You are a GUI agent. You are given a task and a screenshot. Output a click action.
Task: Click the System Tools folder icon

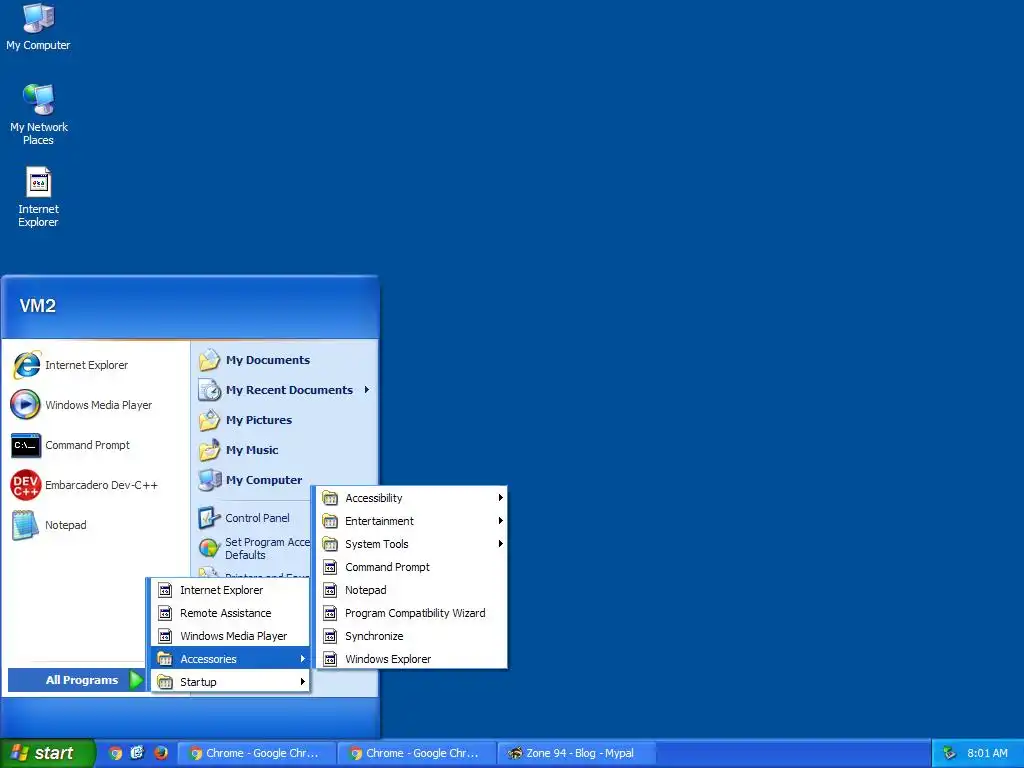330,544
